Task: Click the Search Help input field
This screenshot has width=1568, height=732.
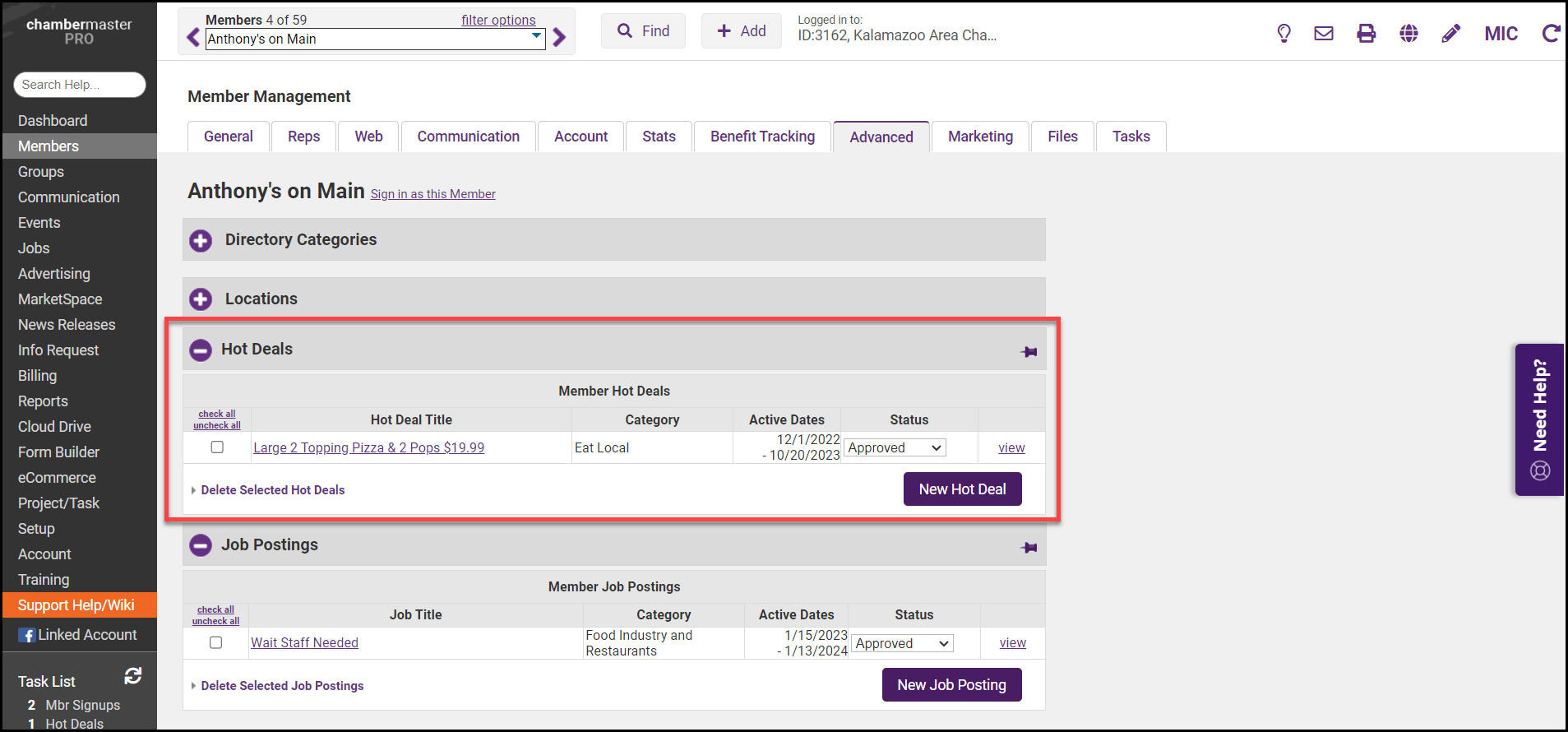Action: (79, 85)
